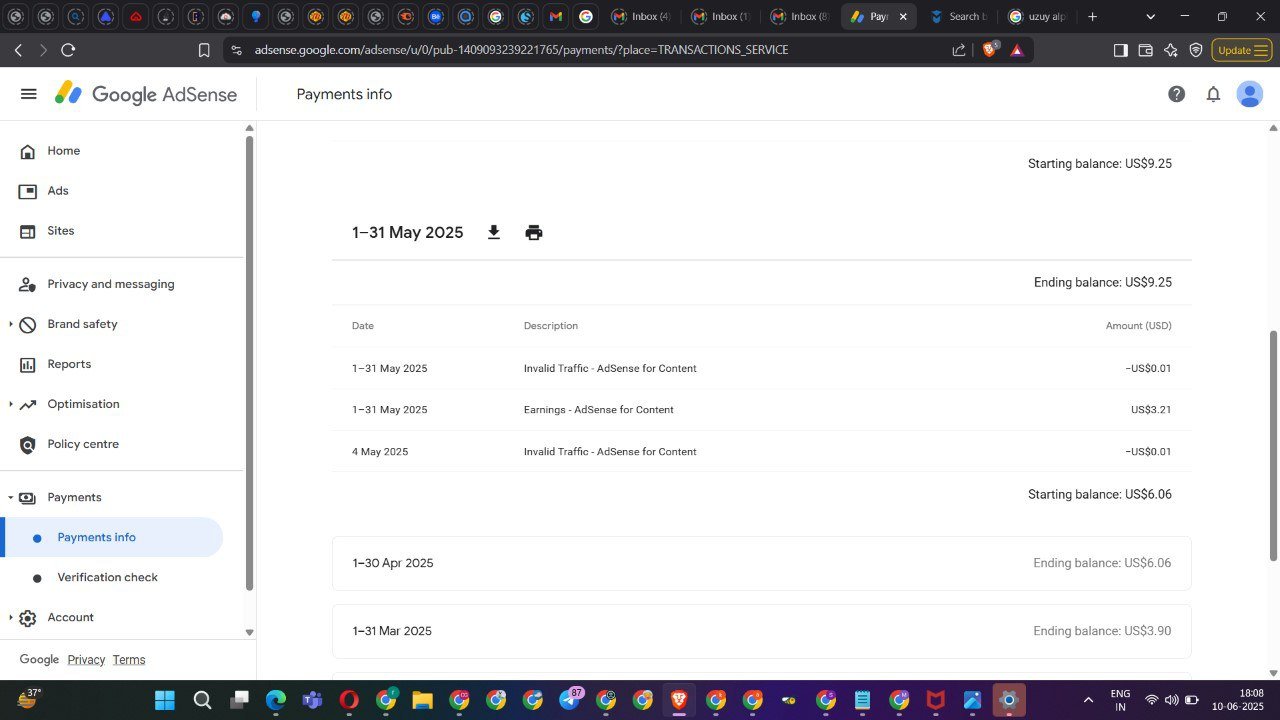The width and height of the screenshot is (1280, 720).
Task: Expand the 1–31 Mar 2025 statement
Action: (x=761, y=631)
